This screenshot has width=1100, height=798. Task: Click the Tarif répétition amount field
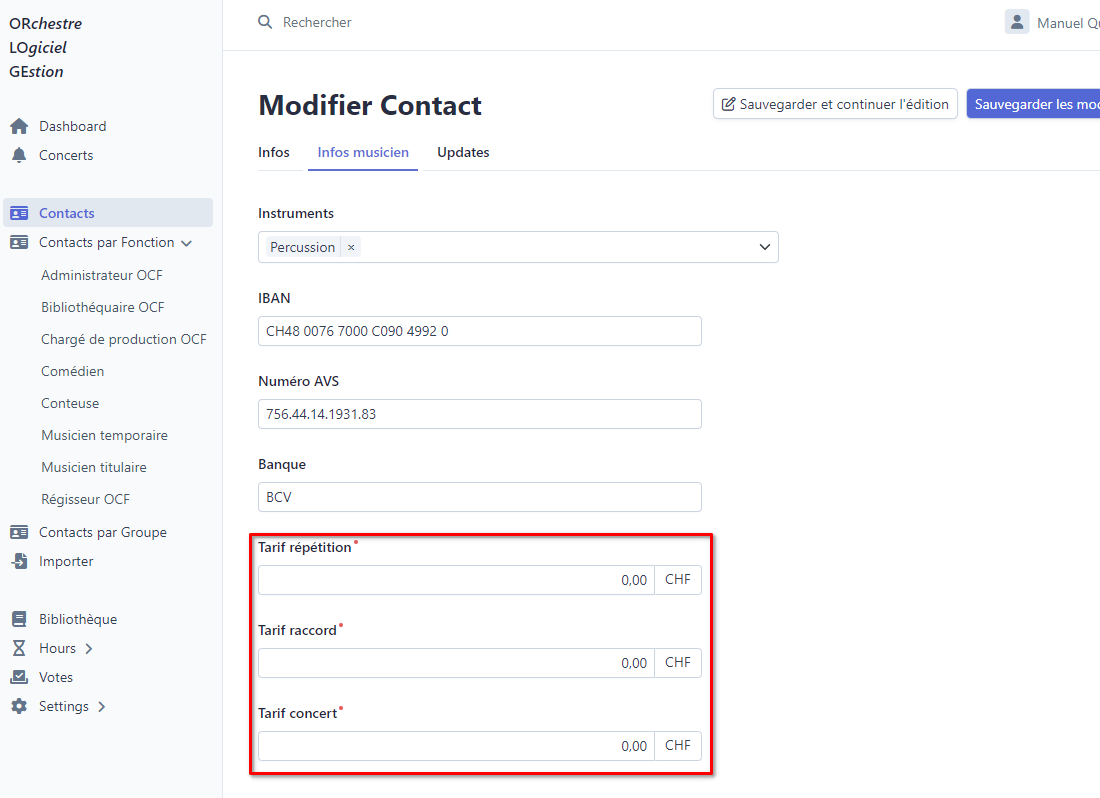coord(456,580)
